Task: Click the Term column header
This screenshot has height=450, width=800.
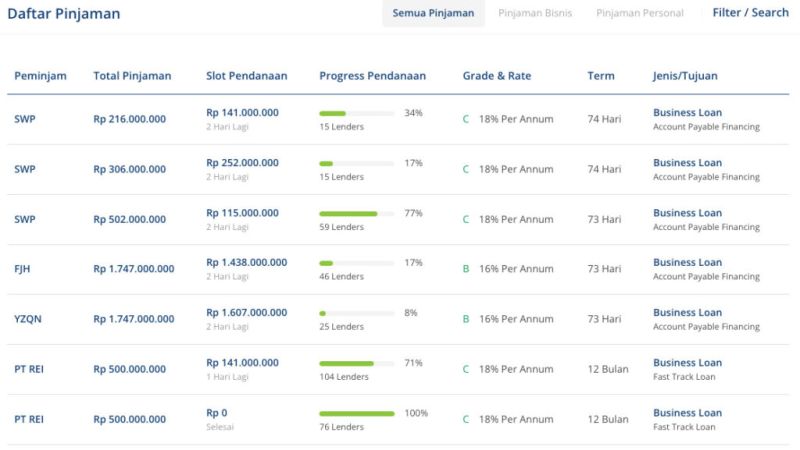Action: click(x=601, y=76)
